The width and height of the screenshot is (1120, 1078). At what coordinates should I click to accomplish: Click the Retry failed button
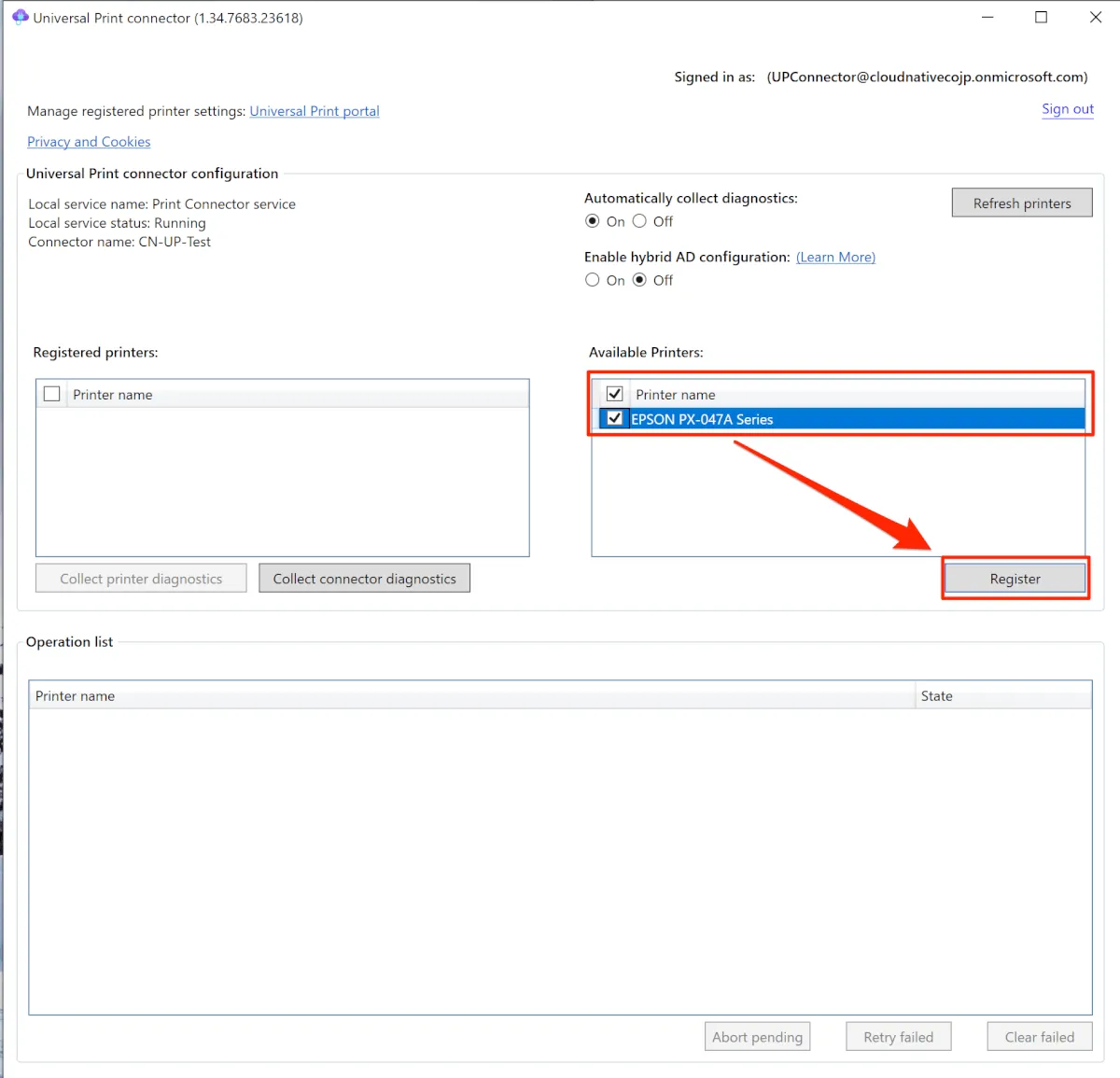point(899,1037)
